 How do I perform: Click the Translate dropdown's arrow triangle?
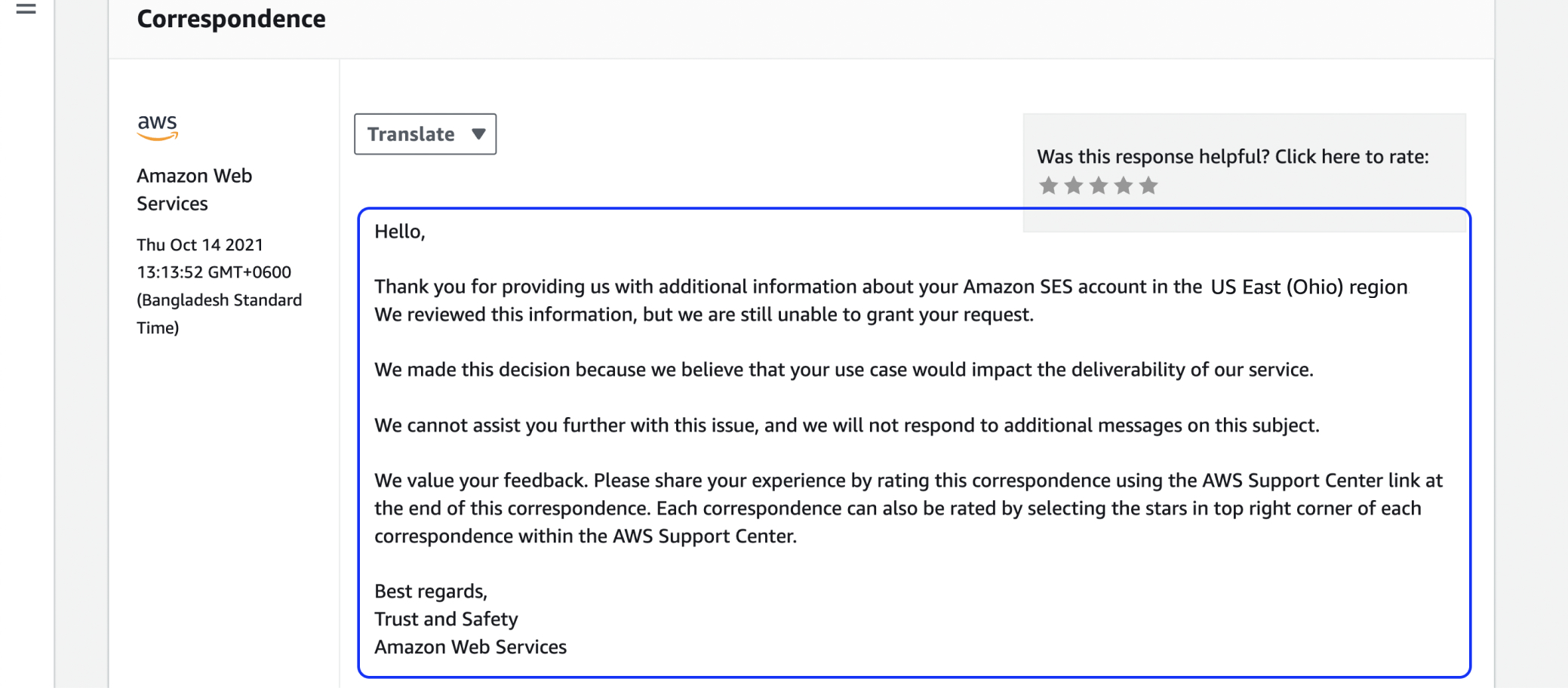[478, 134]
